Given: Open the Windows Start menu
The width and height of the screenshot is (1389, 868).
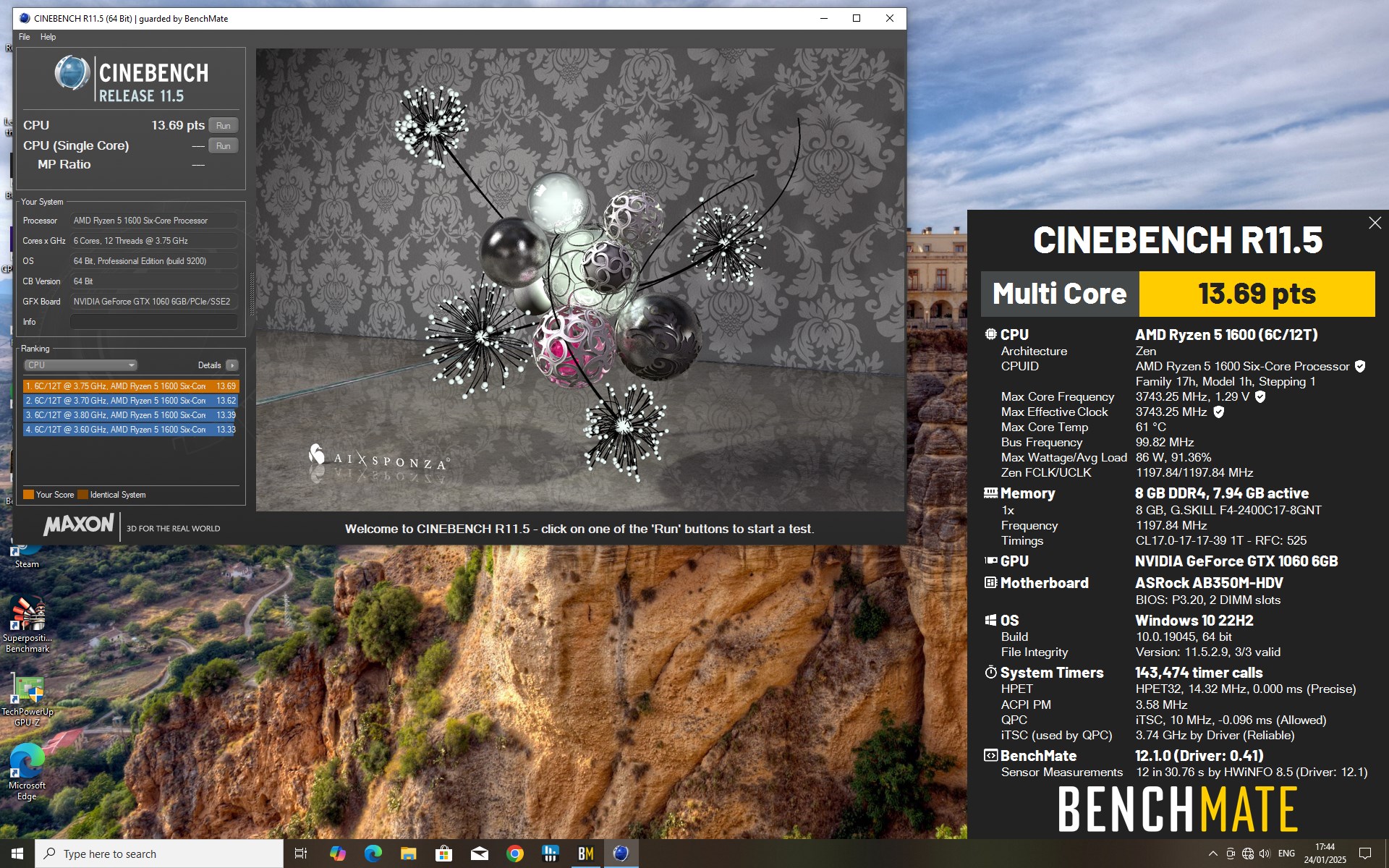Looking at the screenshot, I should point(17,854).
